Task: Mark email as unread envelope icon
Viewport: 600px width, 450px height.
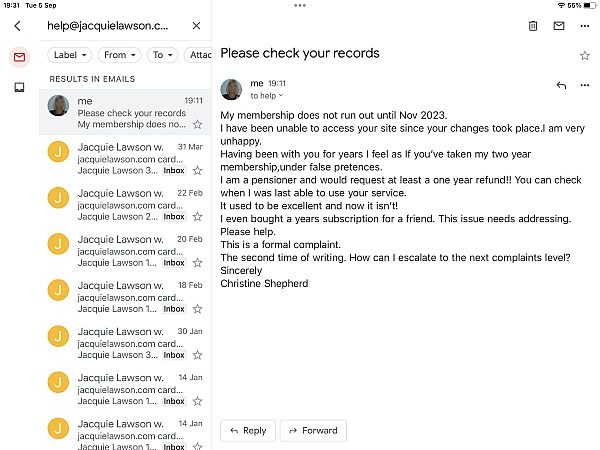Action: coord(559,26)
